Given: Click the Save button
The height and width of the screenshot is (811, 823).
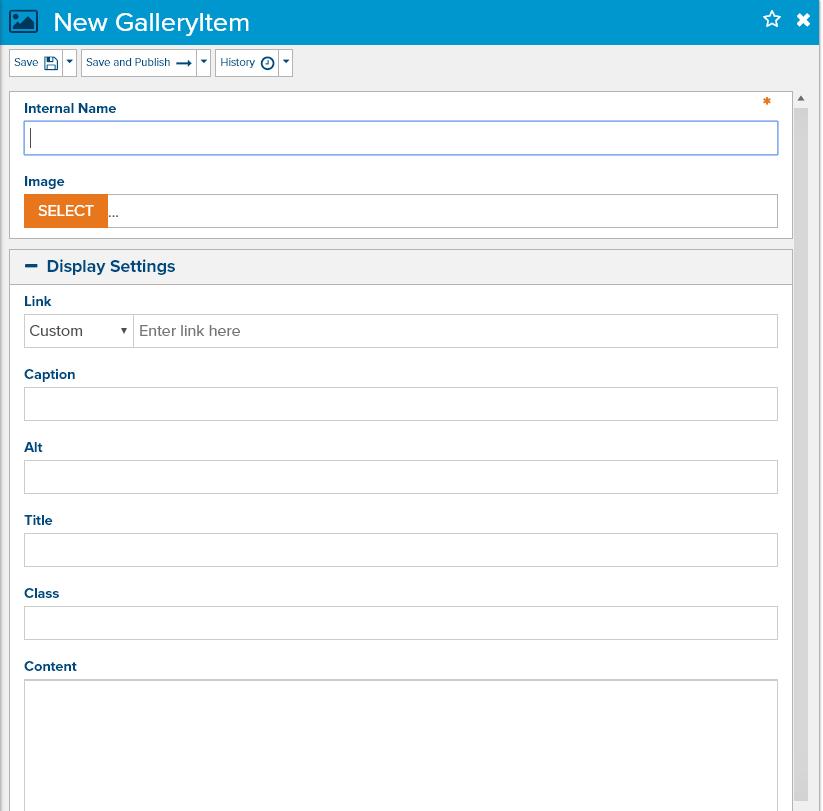Looking at the screenshot, I should coord(36,63).
